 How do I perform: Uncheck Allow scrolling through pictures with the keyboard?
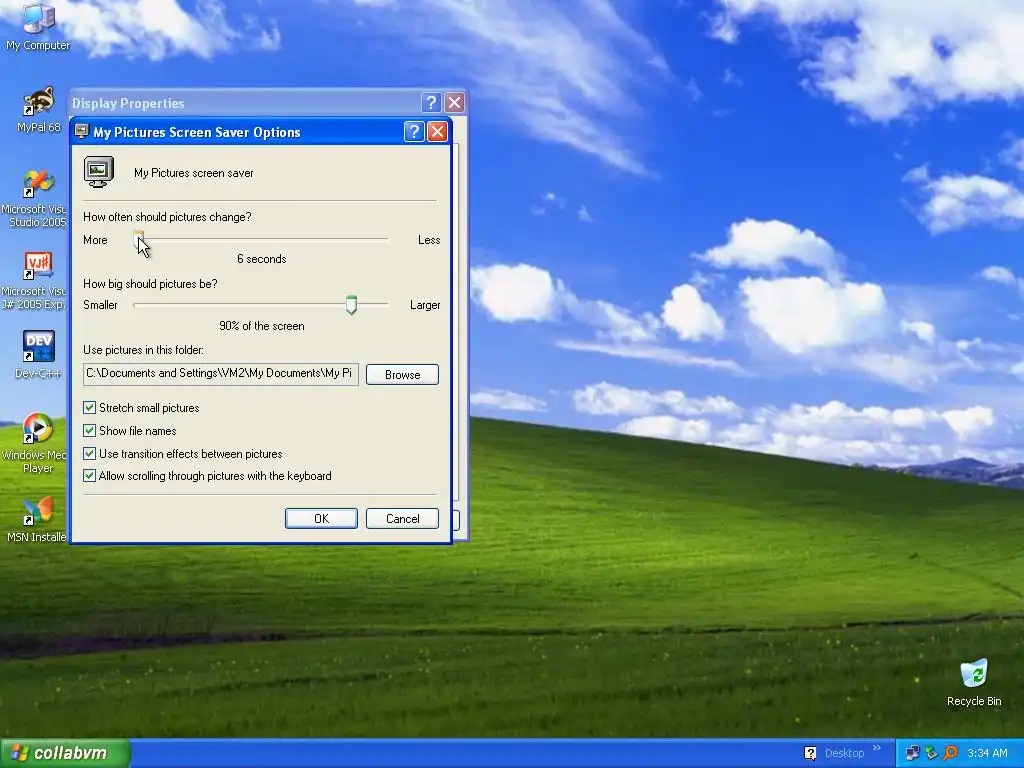pyautogui.click(x=89, y=475)
